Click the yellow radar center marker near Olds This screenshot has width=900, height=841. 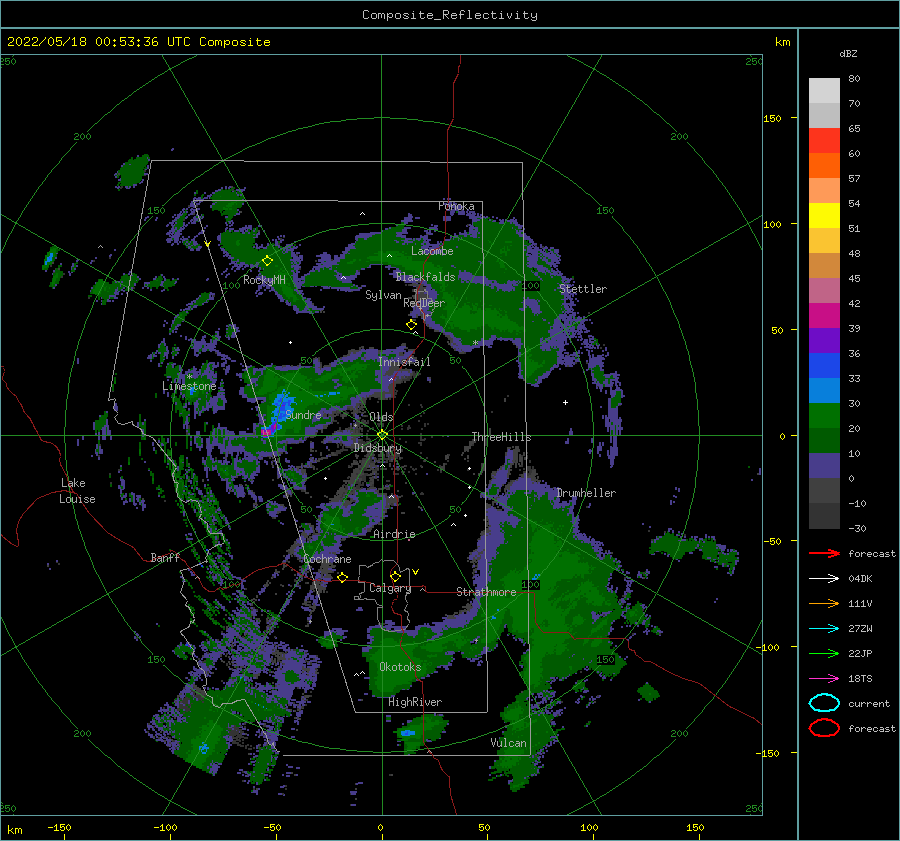(x=382, y=435)
